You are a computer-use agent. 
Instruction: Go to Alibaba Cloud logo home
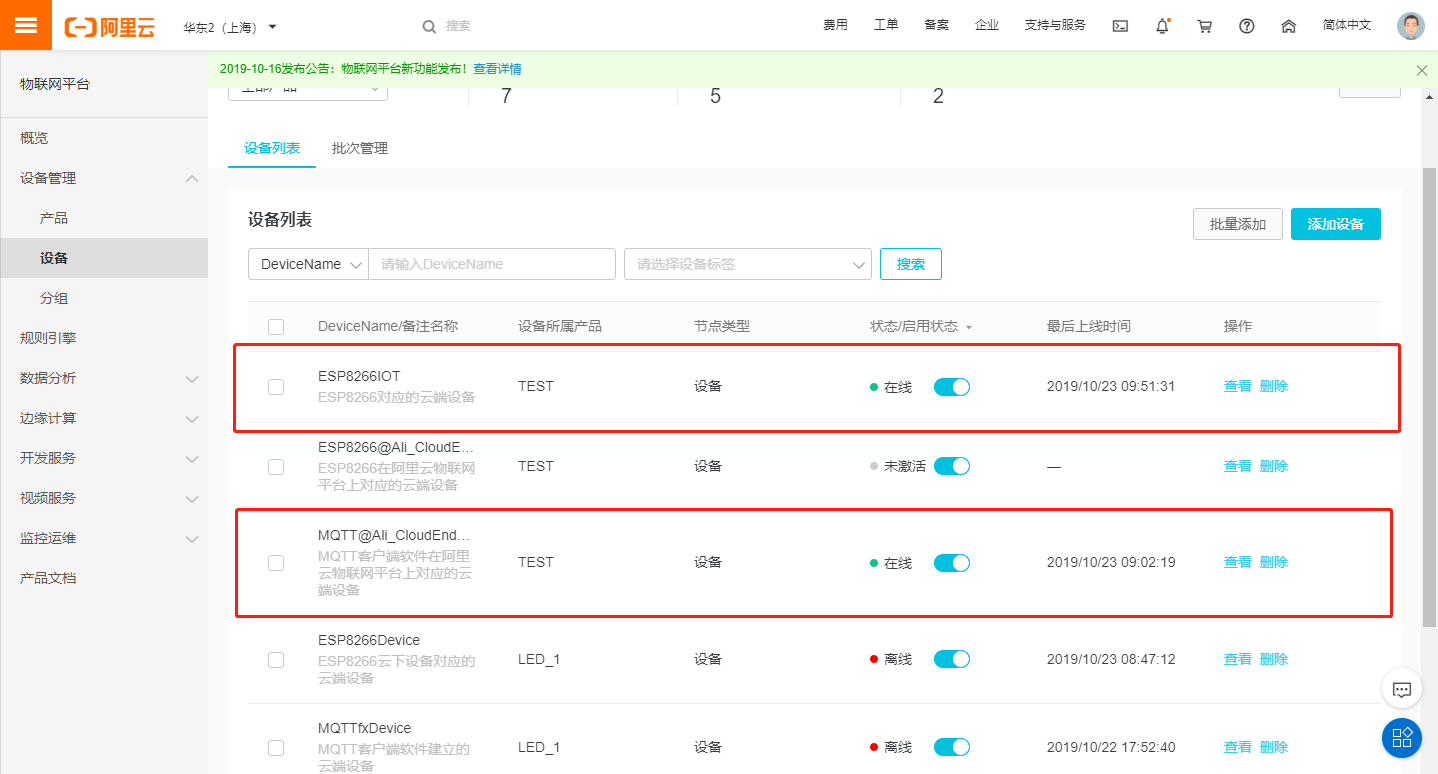click(x=109, y=27)
